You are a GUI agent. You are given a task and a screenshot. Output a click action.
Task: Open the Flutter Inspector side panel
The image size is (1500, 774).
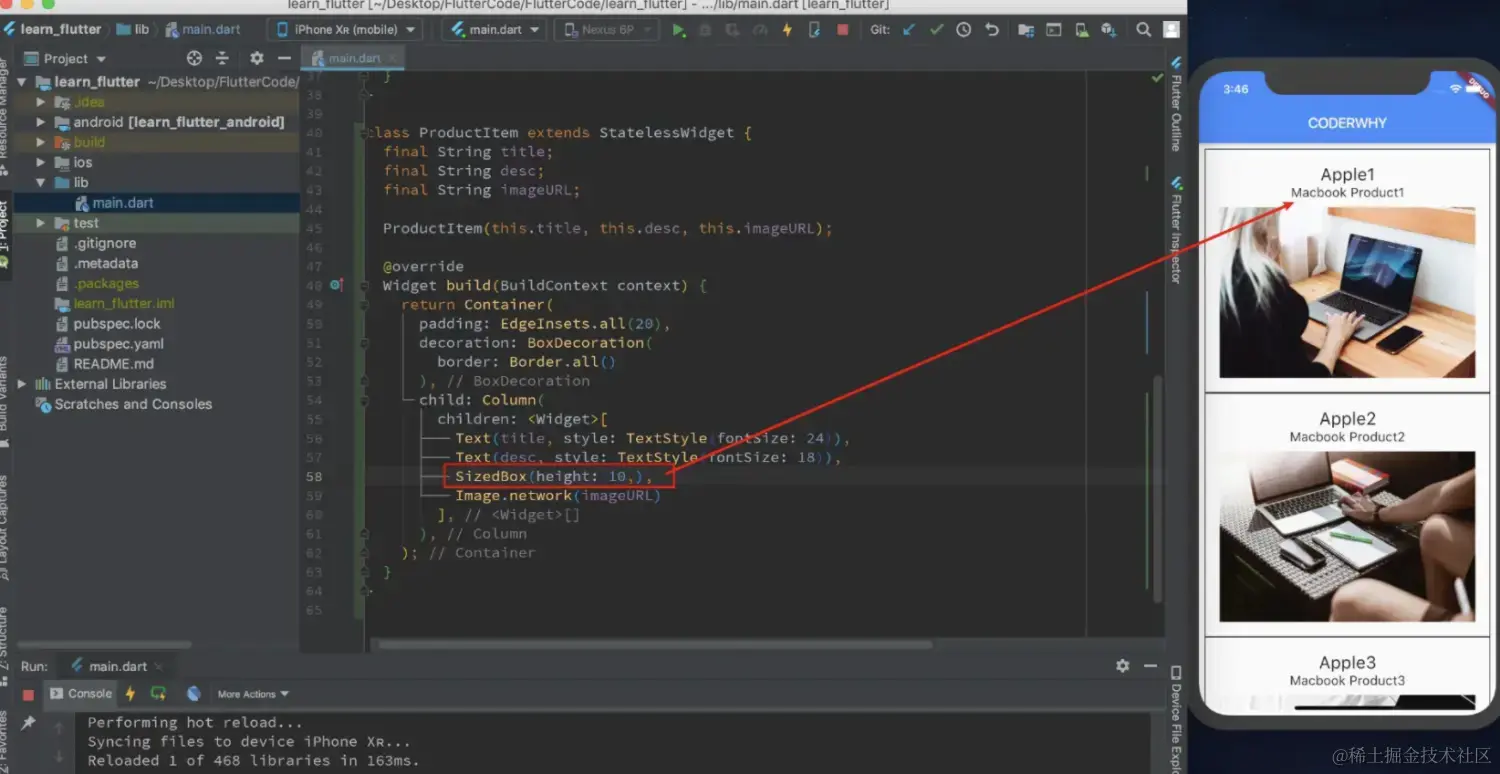coord(1176,230)
